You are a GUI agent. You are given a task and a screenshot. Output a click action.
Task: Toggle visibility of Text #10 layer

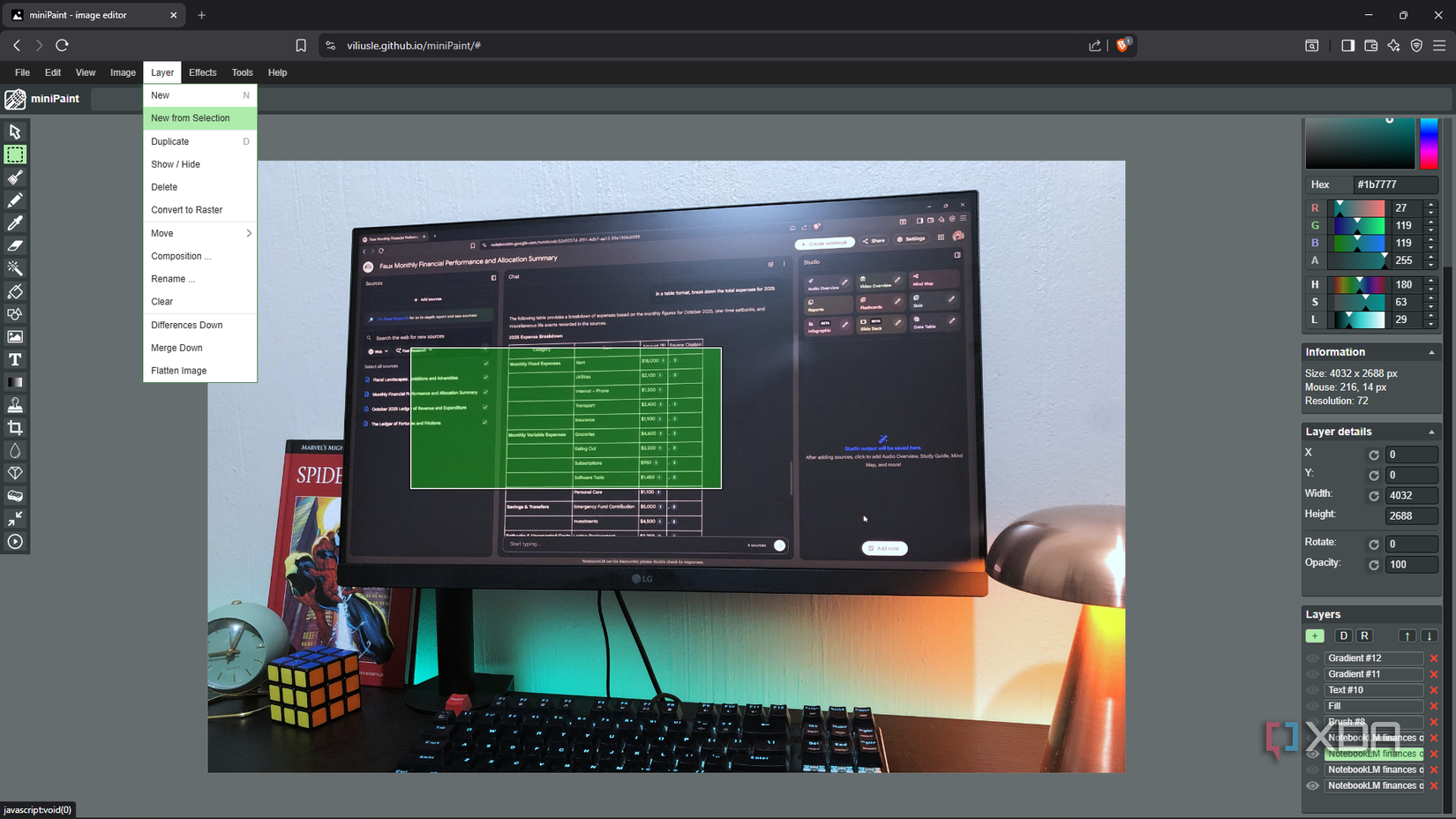pyautogui.click(x=1312, y=690)
